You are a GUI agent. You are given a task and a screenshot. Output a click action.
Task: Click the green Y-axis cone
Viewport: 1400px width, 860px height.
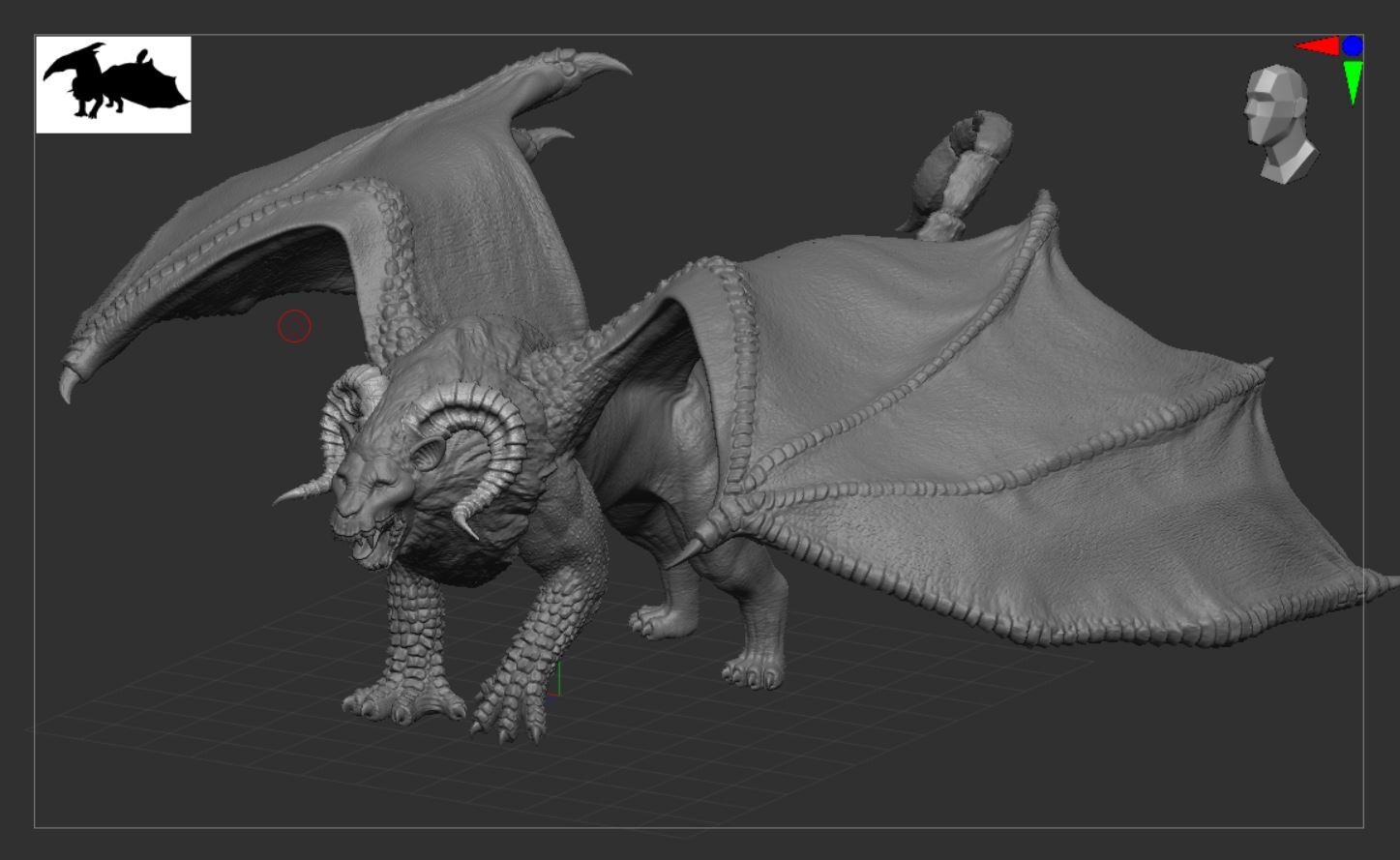(1353, 82)
